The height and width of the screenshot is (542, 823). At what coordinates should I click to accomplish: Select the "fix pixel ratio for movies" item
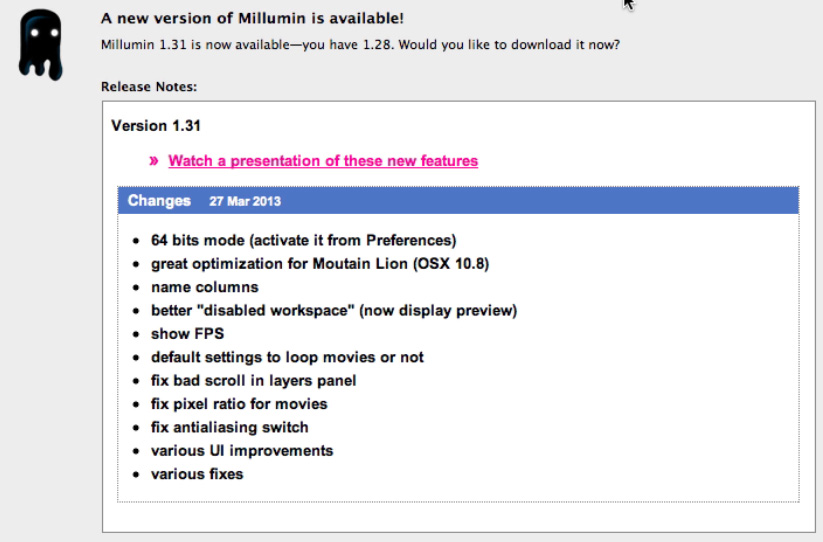point(239,404)
